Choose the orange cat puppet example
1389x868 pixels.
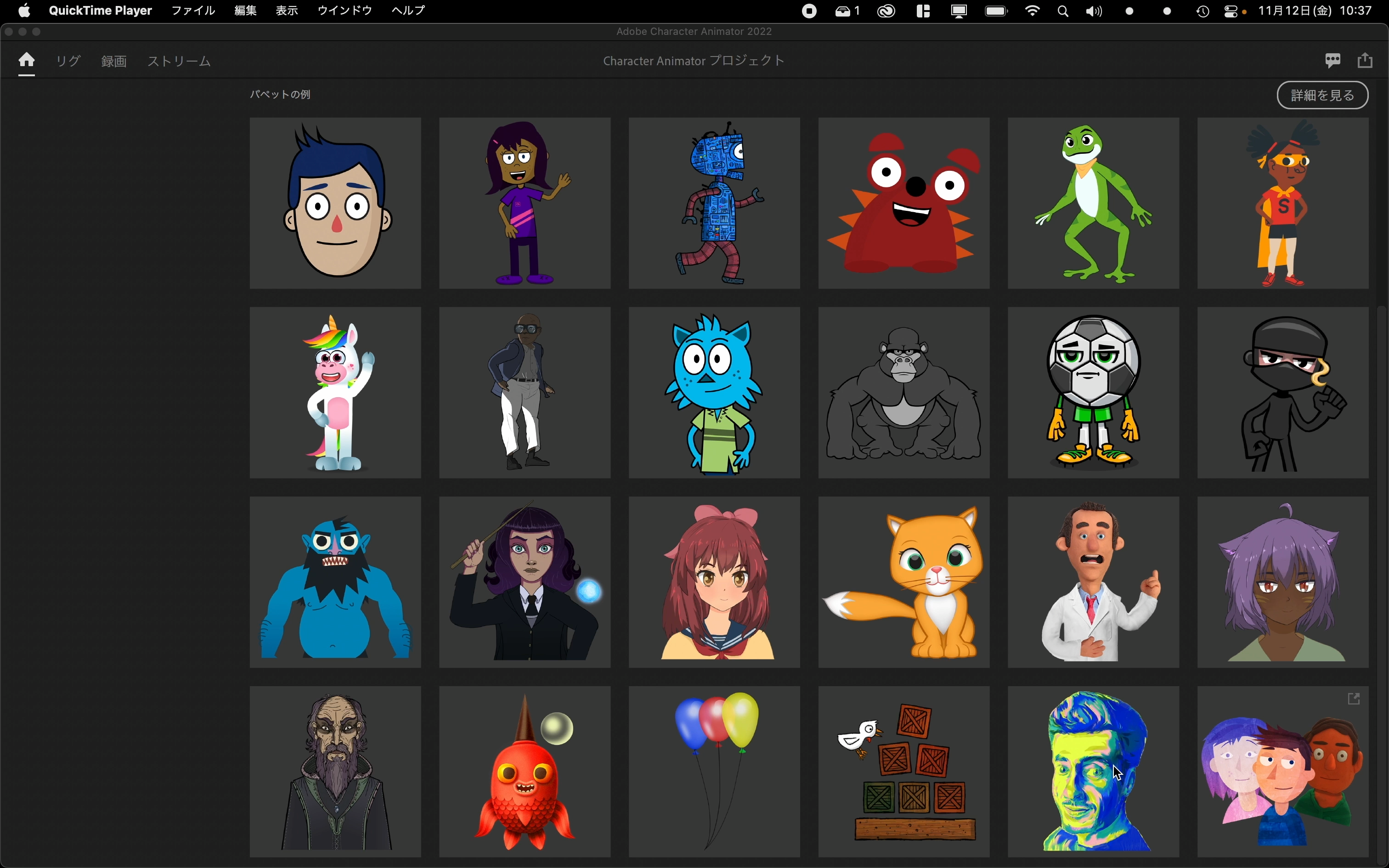point(903,582)
